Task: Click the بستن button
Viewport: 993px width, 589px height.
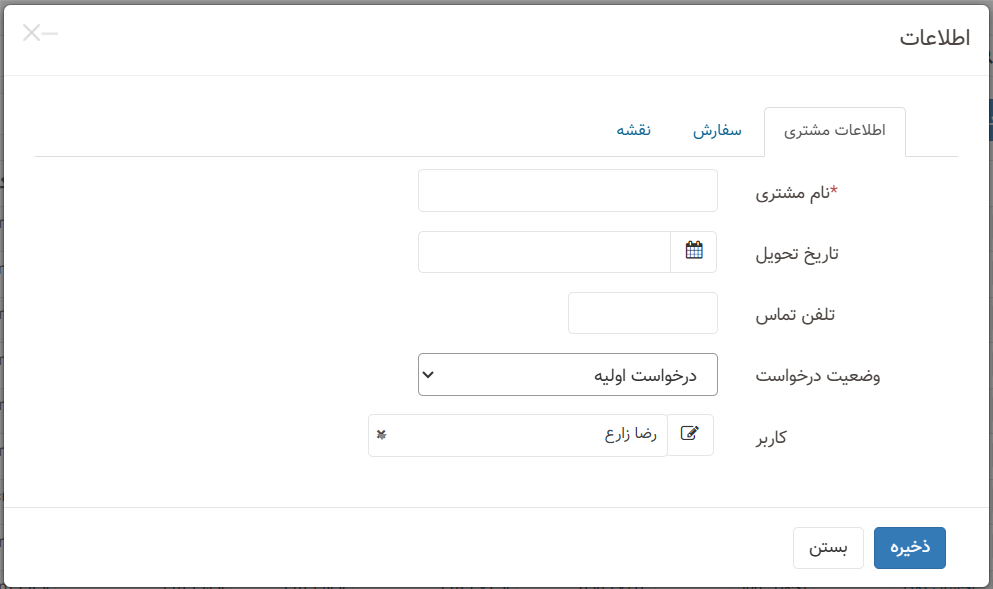Action: click(x=828, y=547)
